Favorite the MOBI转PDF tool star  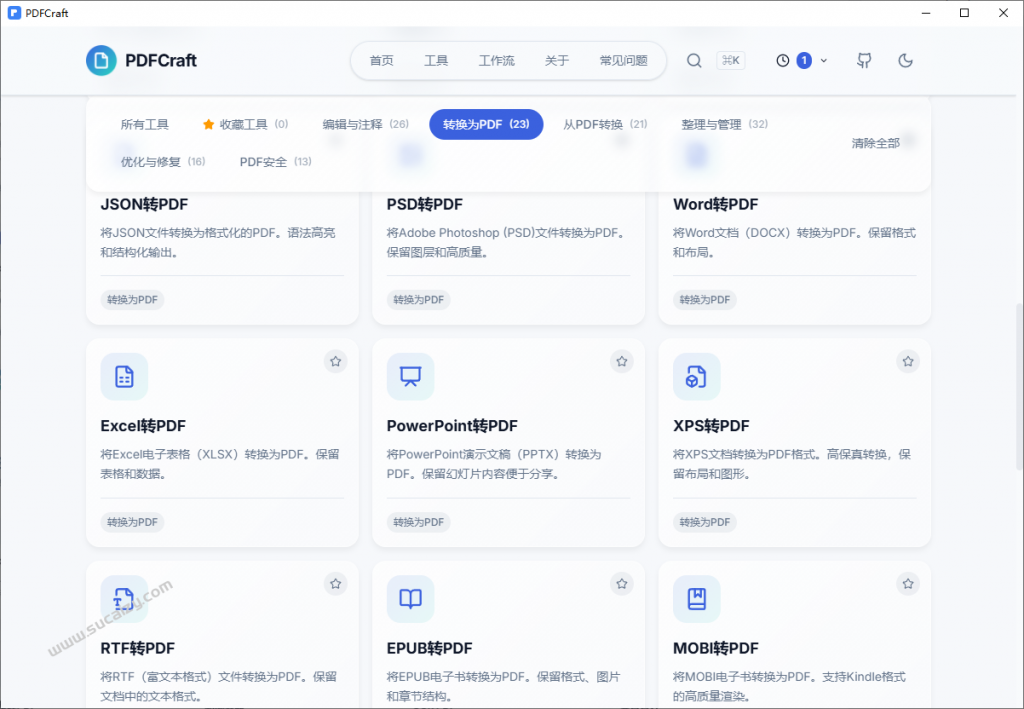tap(908, 584)
